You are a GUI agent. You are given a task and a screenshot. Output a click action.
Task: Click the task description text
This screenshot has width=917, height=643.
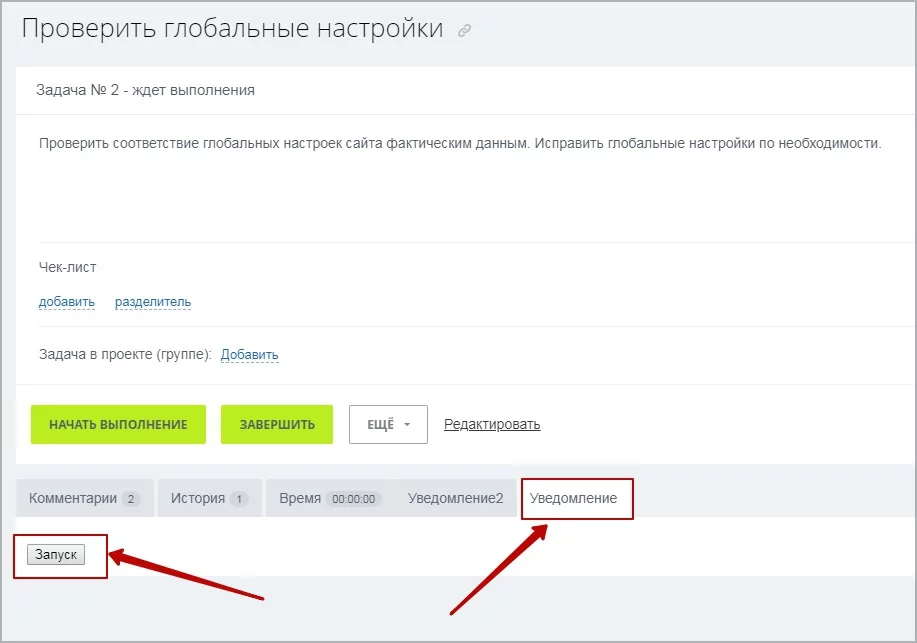[x=460, y=143]
